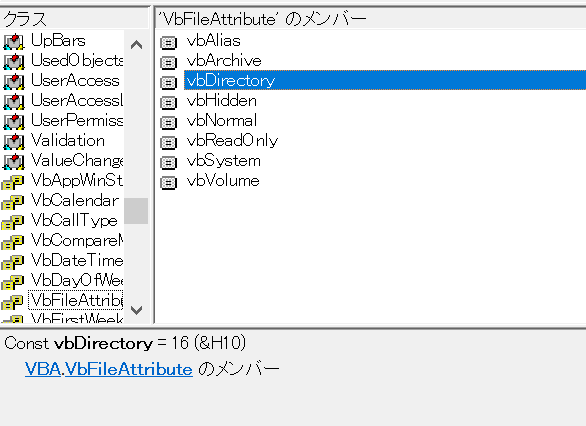
Task: Select vbNormal member
Action: (222, 121)
